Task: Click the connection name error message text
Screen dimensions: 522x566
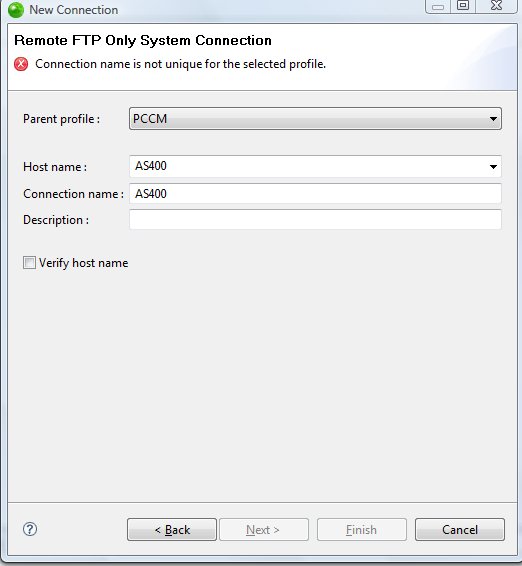Action: [x=180, y=64]
